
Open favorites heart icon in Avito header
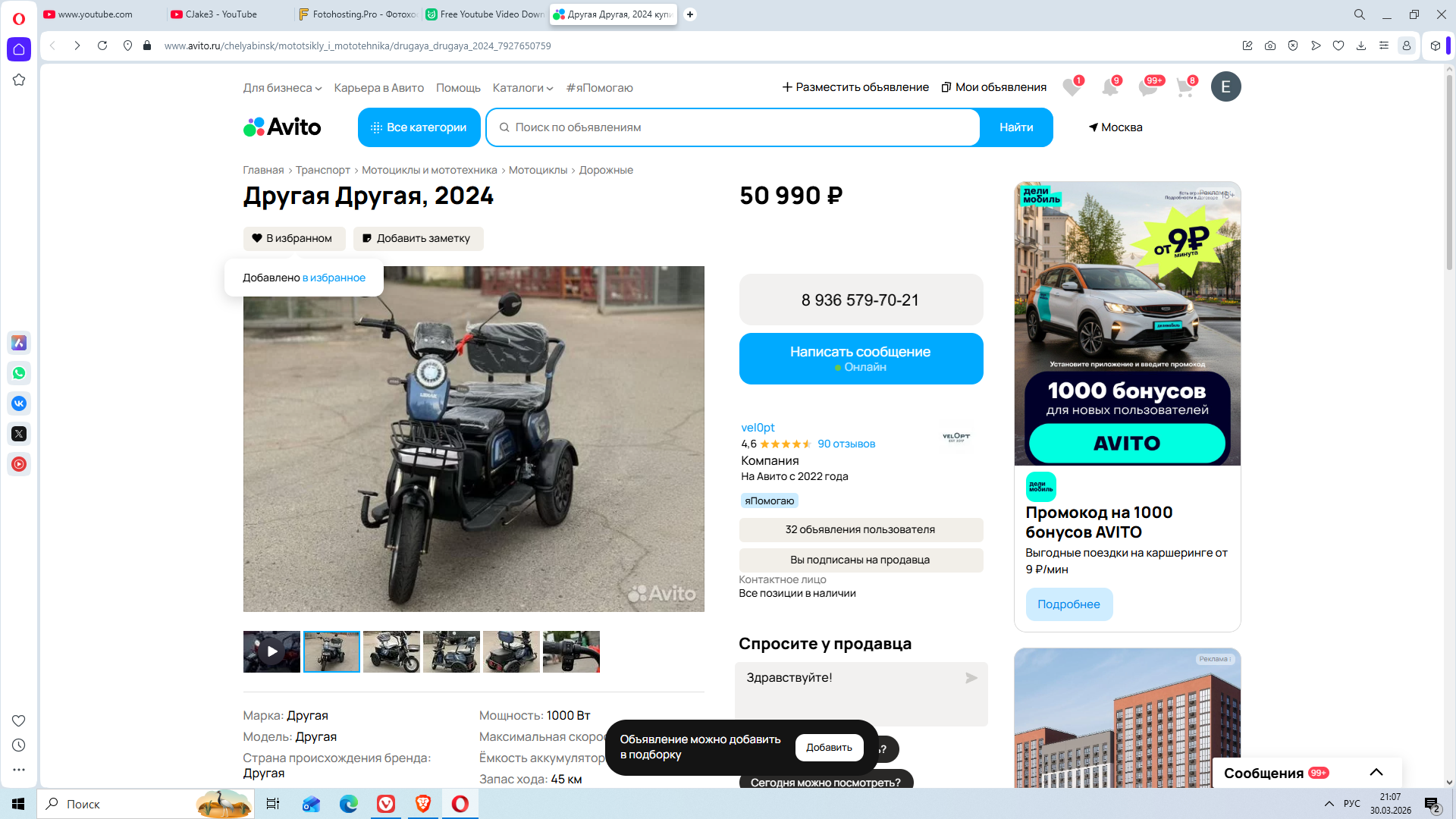pyautogui.click(x=1071, y=88)
